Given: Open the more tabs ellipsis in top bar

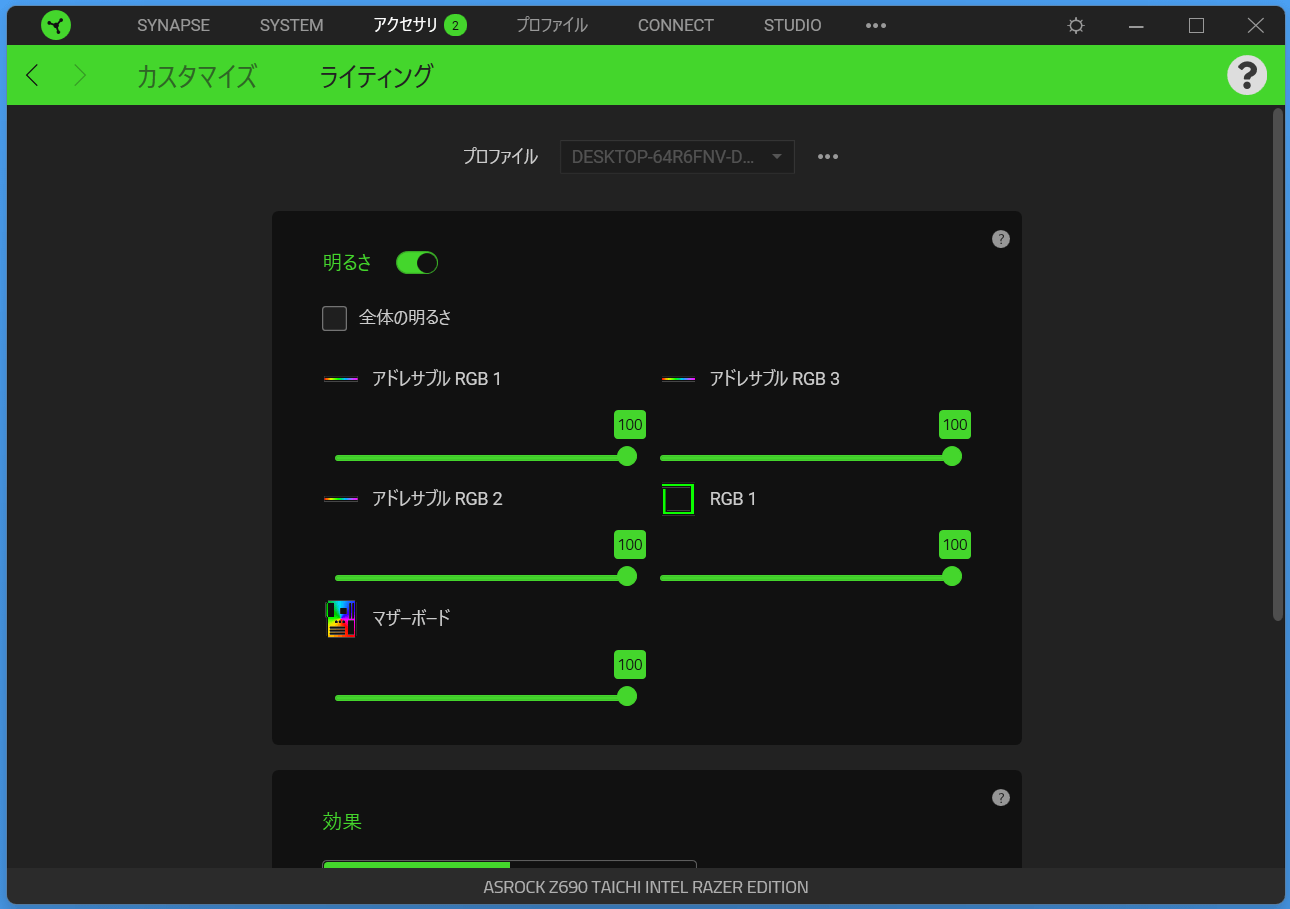Looking at the screenshot, I should click(x=876, y=26).
